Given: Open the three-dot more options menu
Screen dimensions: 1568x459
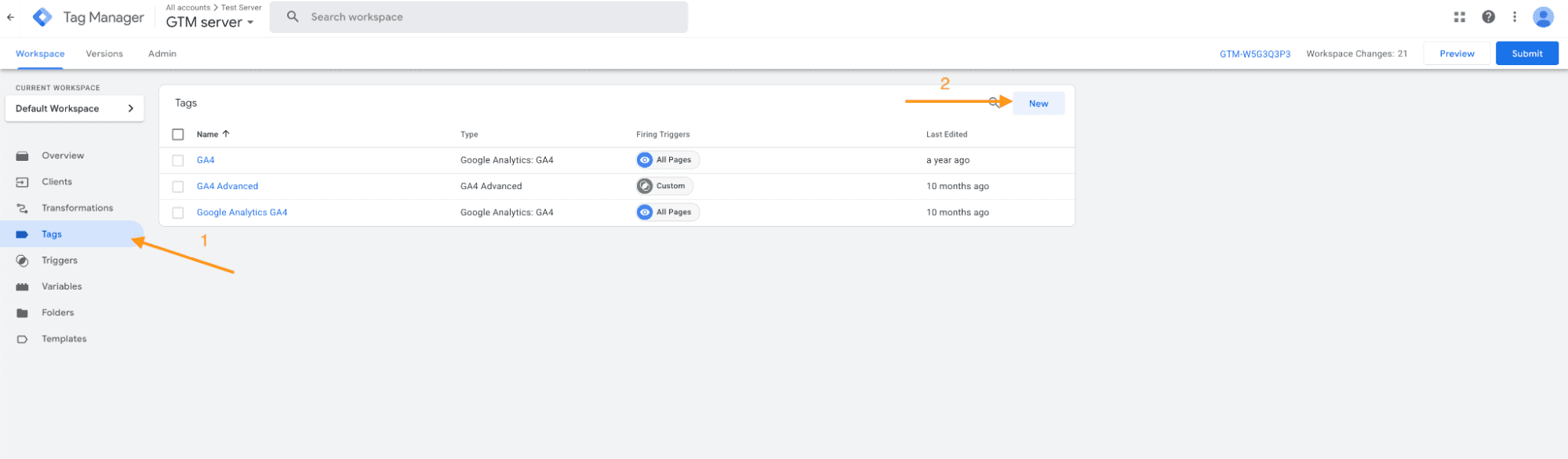Looking at the screenshot, I should 1515,17.
